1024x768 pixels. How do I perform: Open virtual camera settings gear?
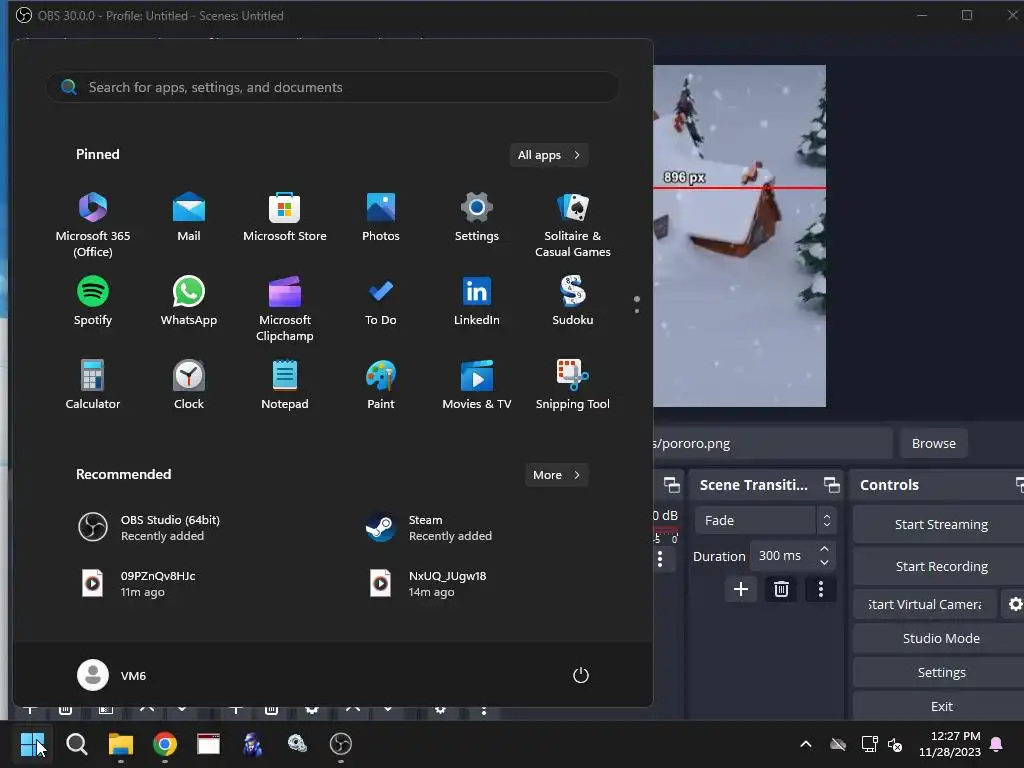(x=1015, y=604)
